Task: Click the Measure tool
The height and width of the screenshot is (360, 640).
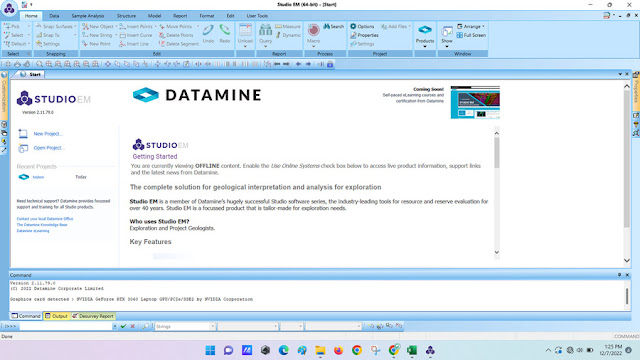Action: 288,27
